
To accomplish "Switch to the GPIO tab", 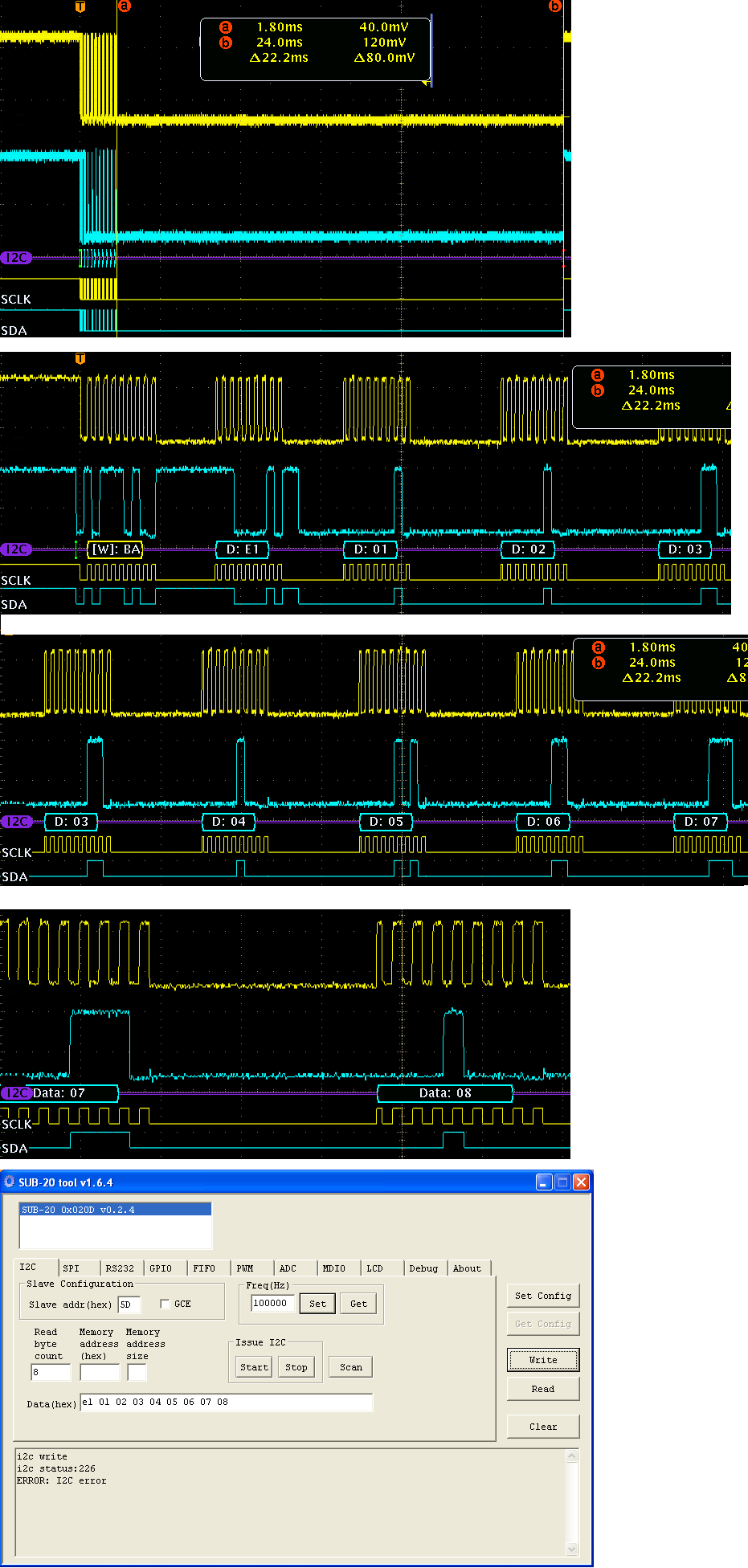I will [x=164, y=1268].
